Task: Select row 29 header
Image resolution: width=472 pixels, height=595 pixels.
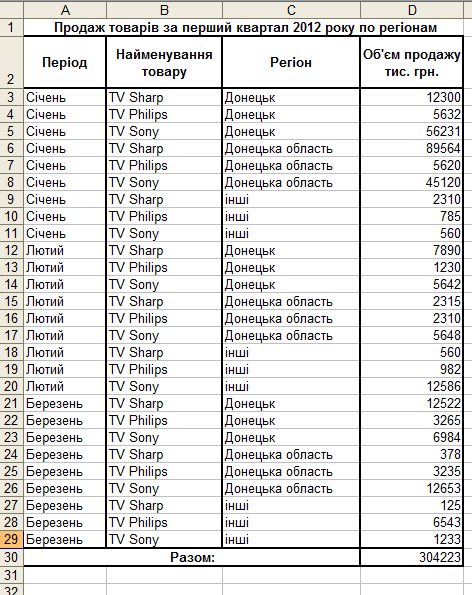Action: pos(11,539)
